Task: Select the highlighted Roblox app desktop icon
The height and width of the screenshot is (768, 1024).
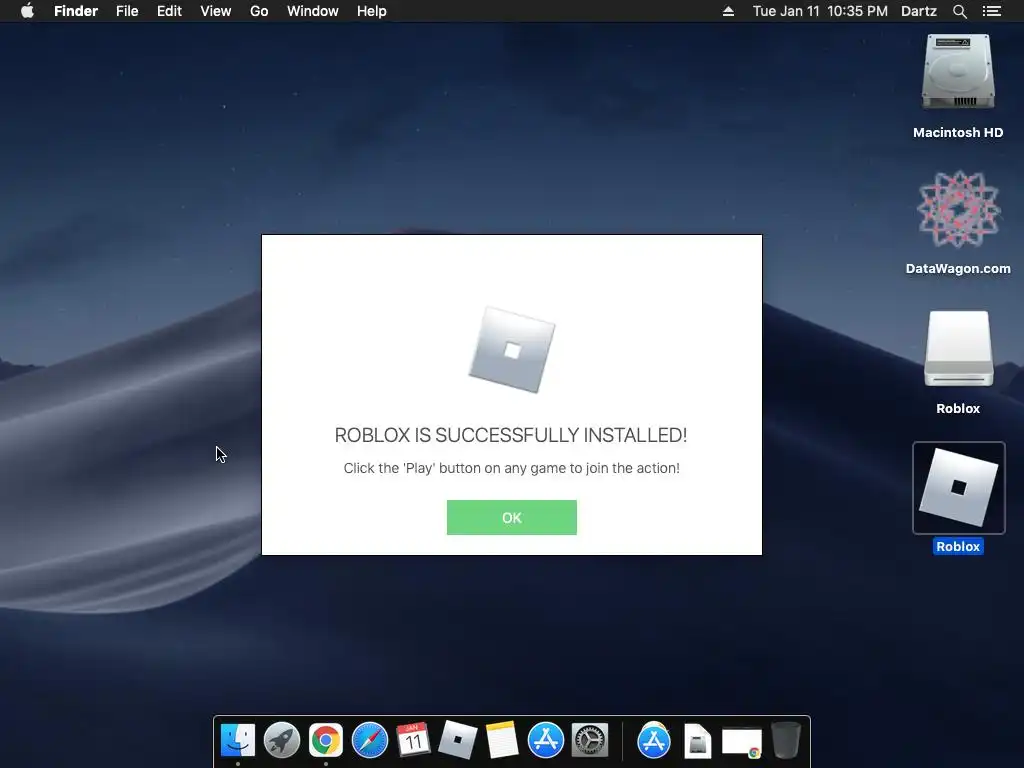Action: [958, 487]
